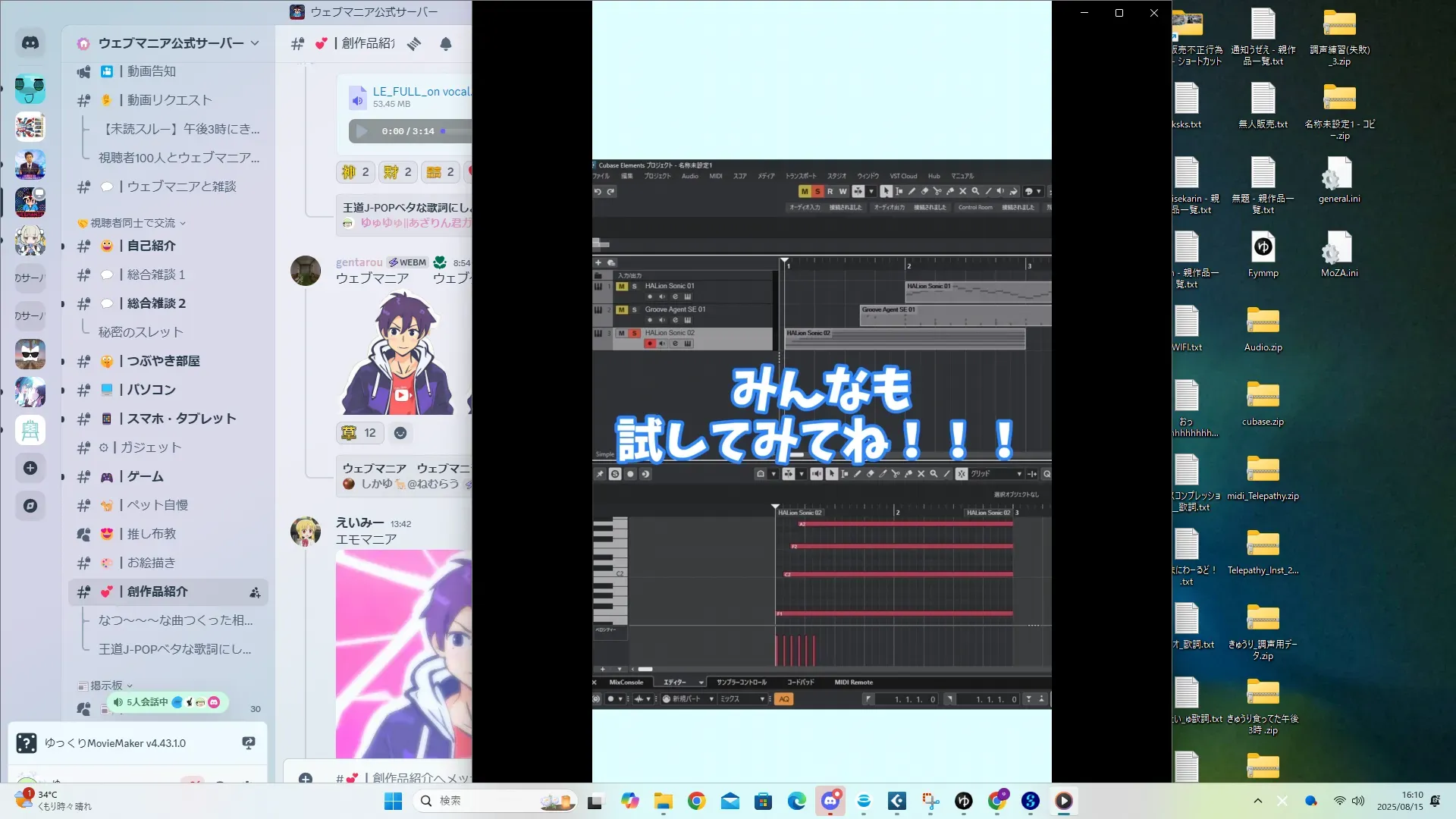1456x819 pixels.
Task: Click the add reaction smiley beside 草 12
Action: click(400, 433)
